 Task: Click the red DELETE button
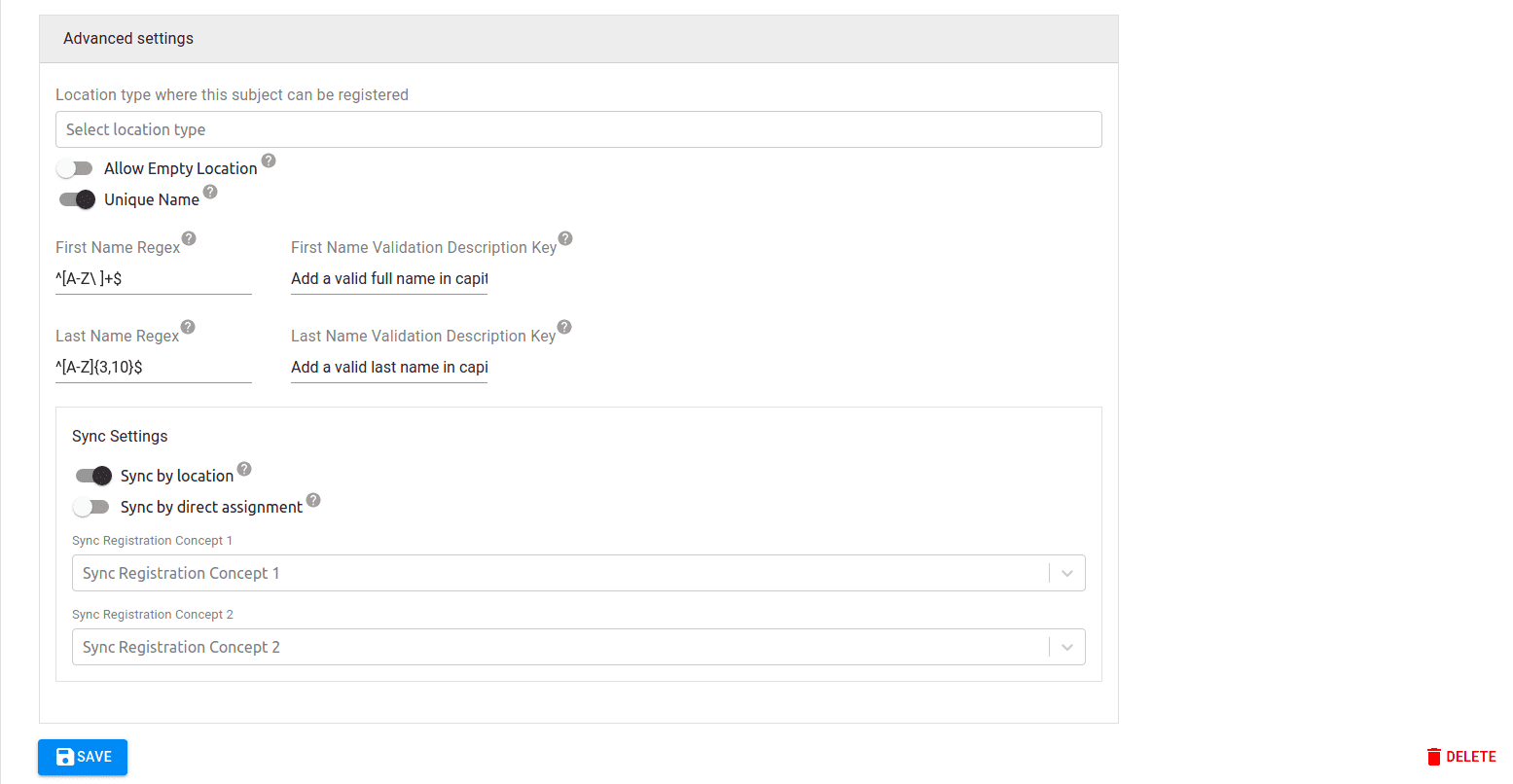pos(1461,757)
